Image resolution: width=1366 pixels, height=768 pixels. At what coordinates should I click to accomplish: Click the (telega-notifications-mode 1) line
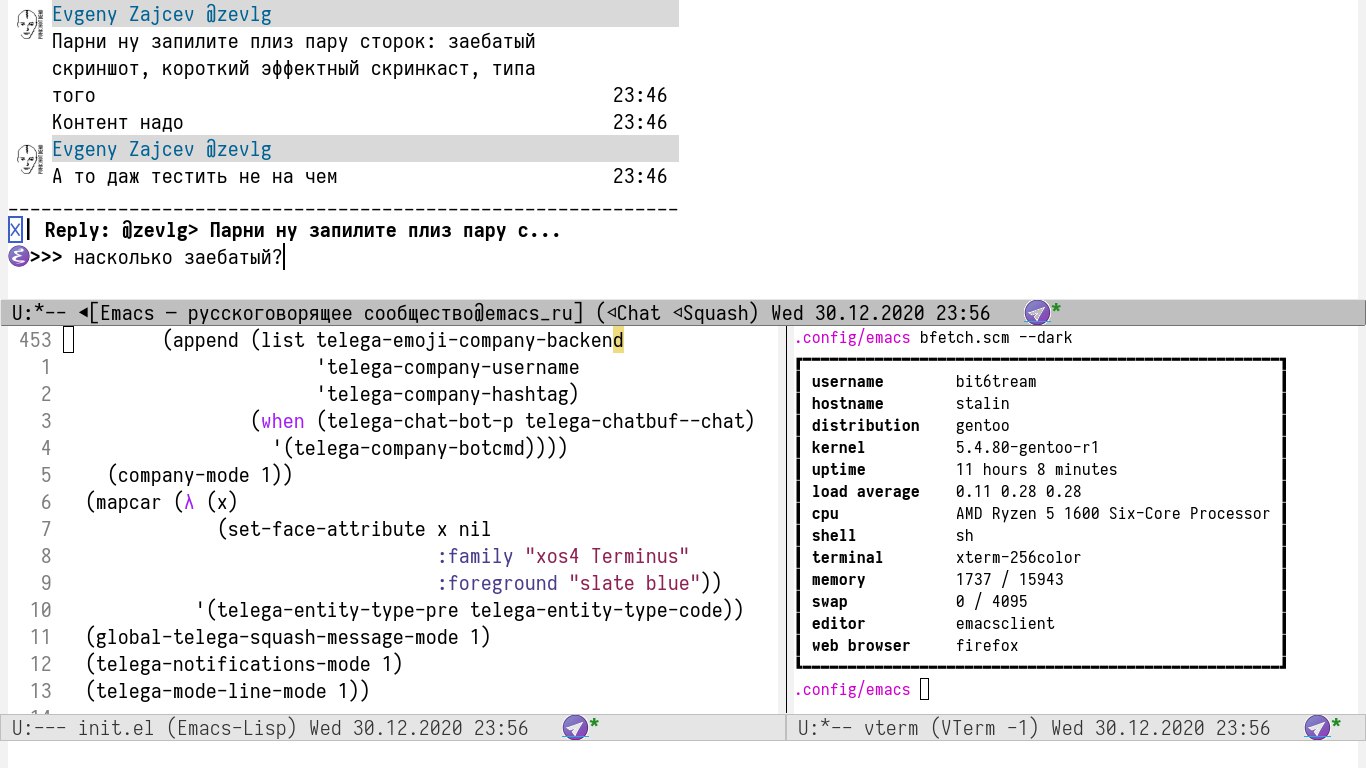click(x=244, y=664)
